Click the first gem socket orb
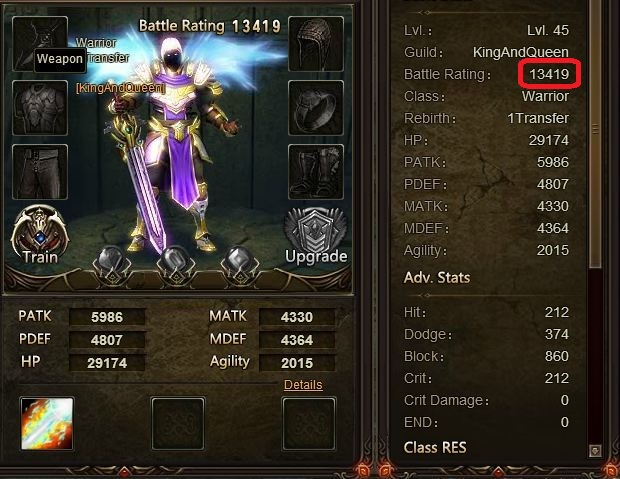 tap(112, 264)
